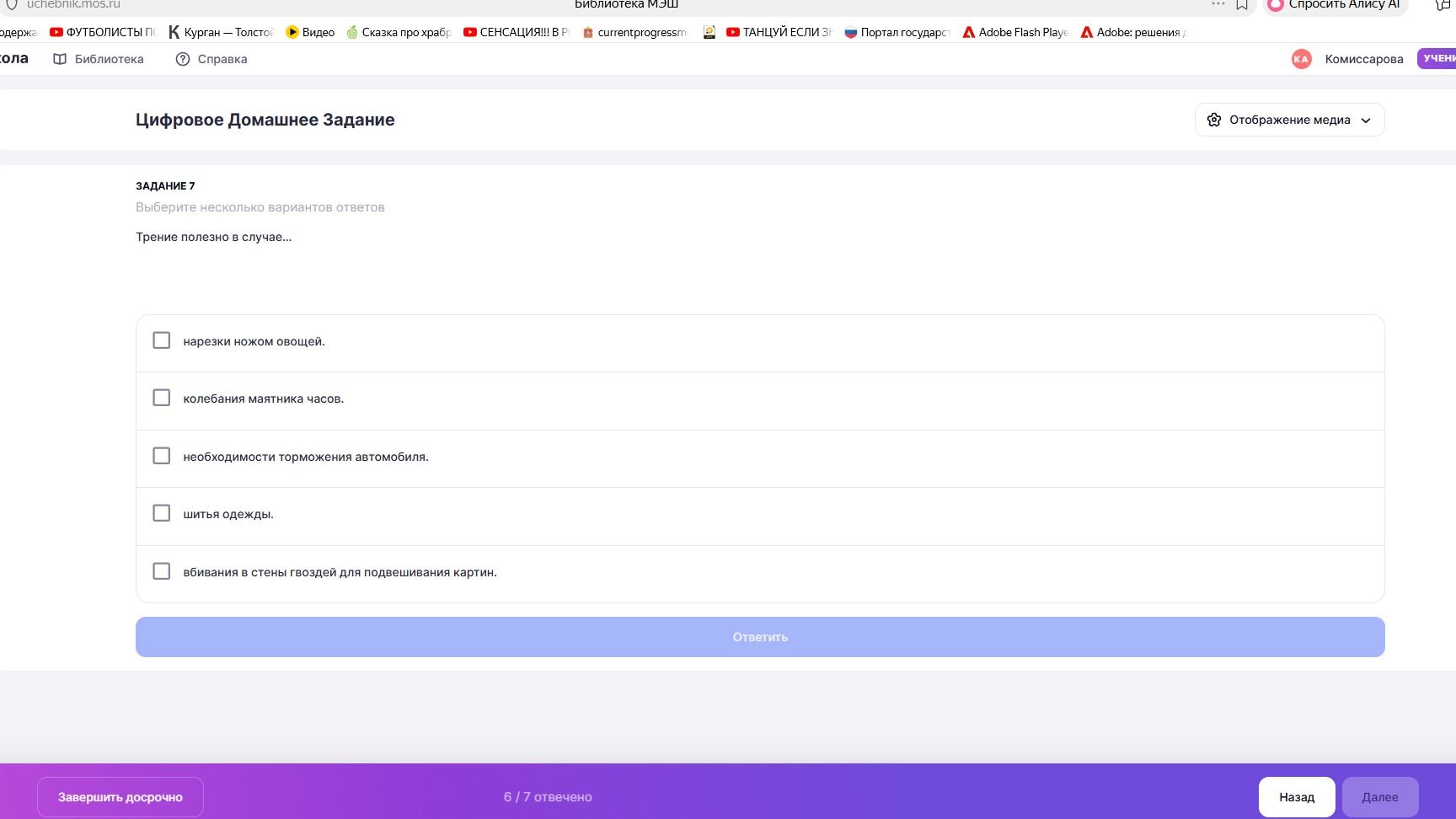Check the колебания маятника часов option
This screenshot has width=1456, height=819.
coord(162,398)
